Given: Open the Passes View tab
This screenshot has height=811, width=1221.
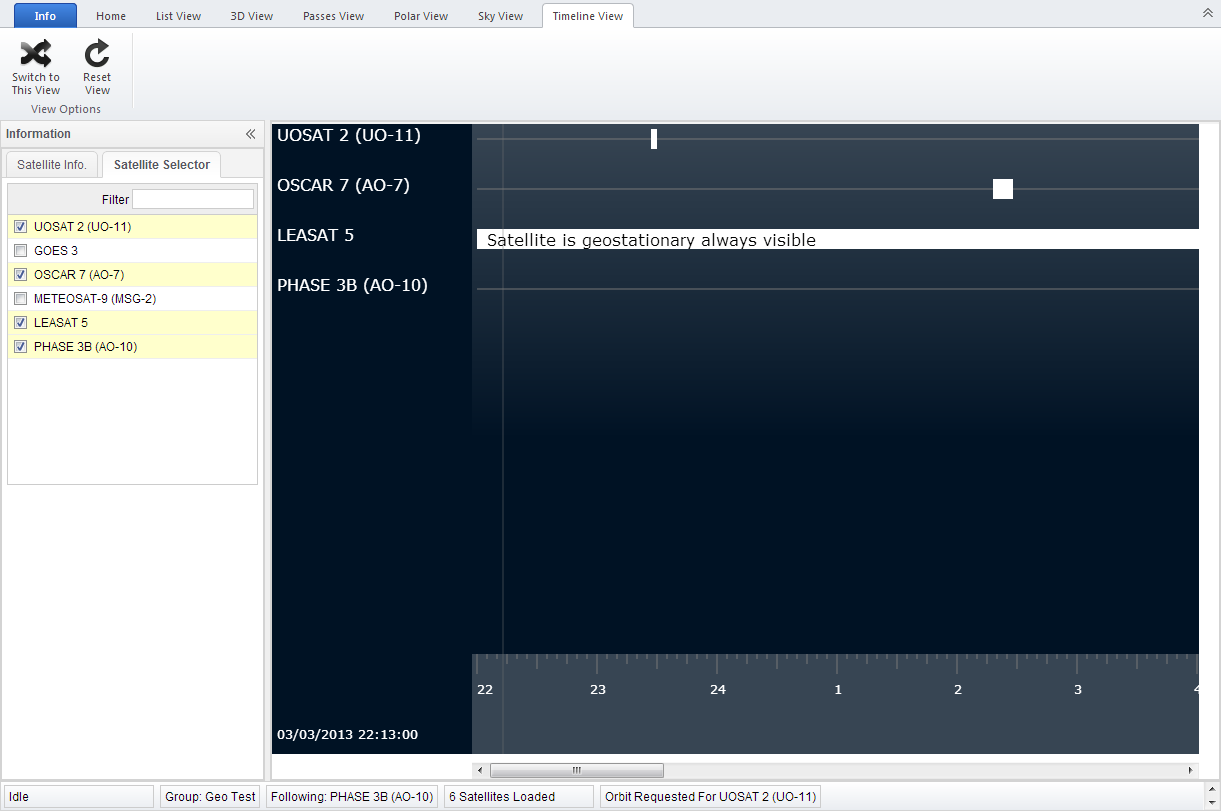Looking at the screenshot, I should tap(334, 16).
